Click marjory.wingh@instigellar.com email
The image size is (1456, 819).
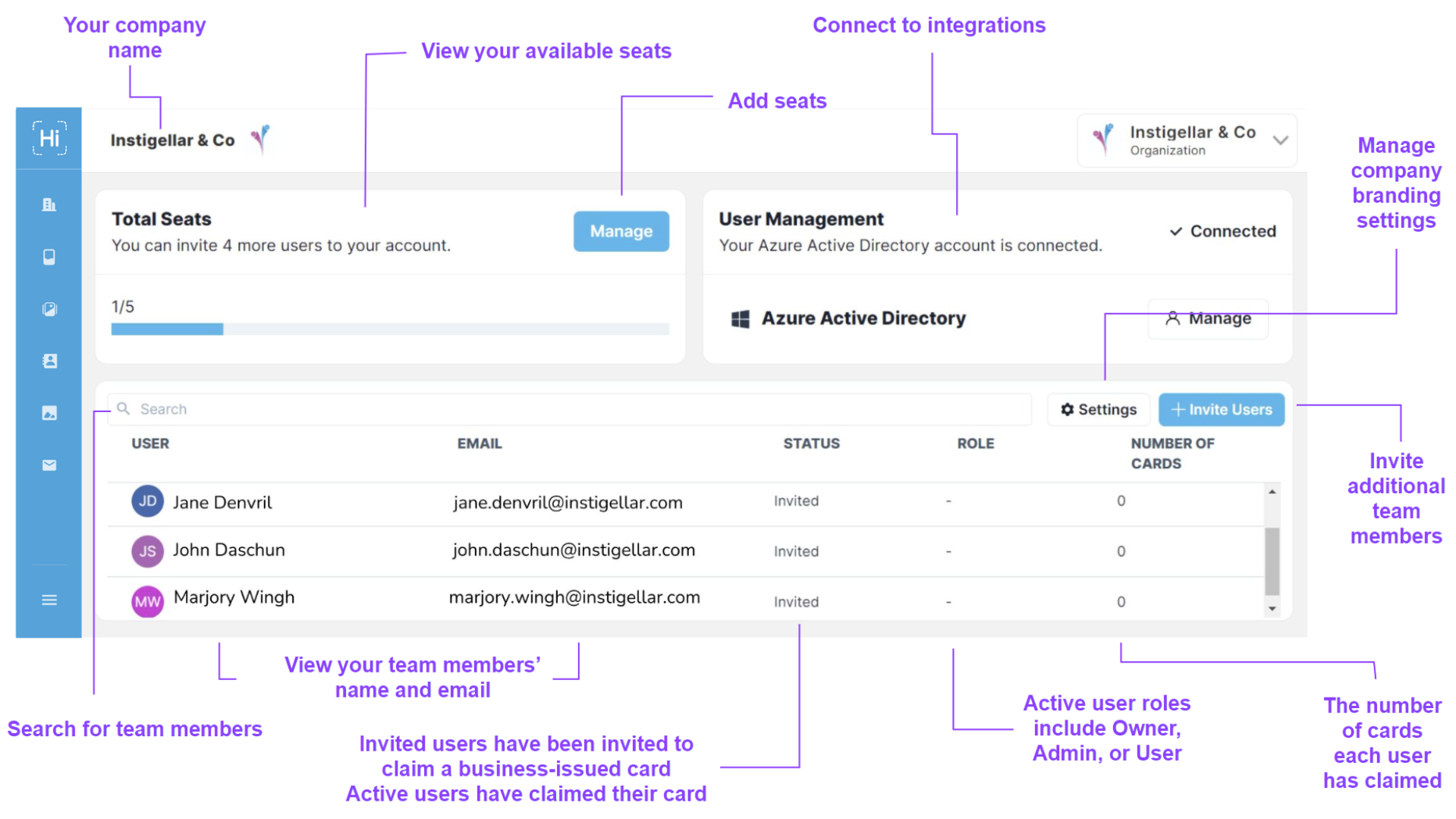pos(574,597)
